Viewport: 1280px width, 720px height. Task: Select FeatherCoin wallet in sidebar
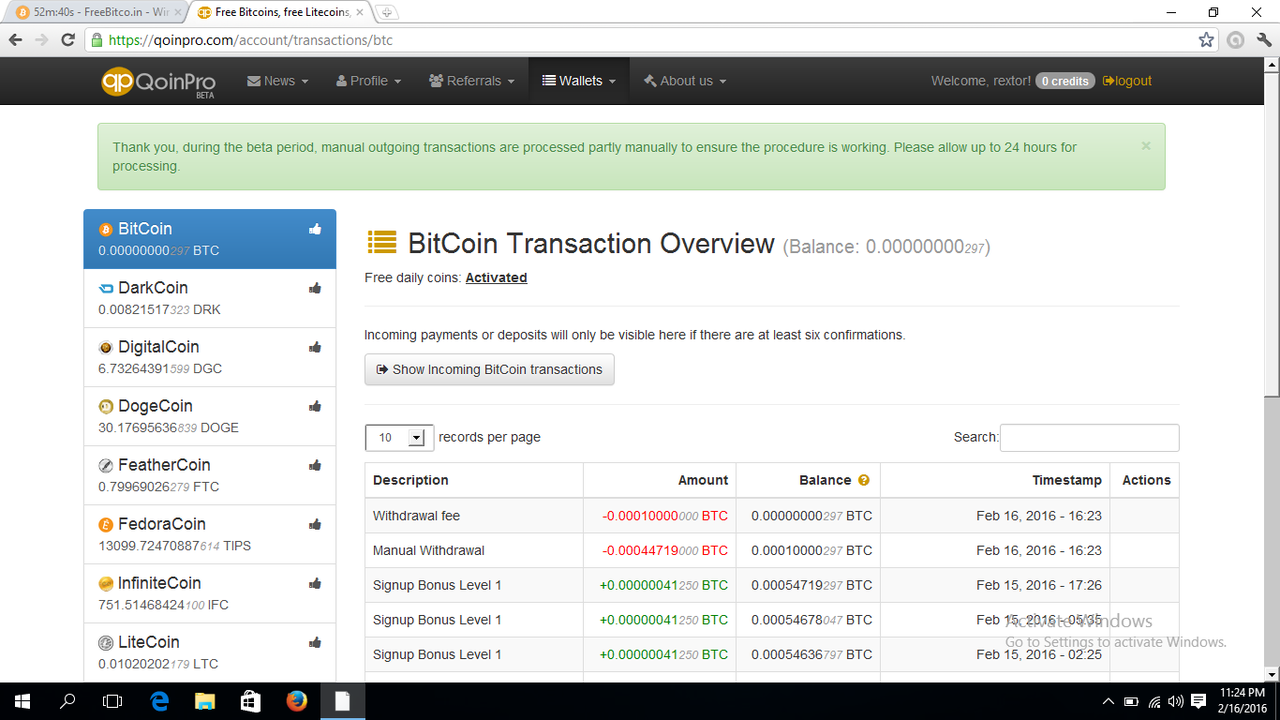pos(210,475)
